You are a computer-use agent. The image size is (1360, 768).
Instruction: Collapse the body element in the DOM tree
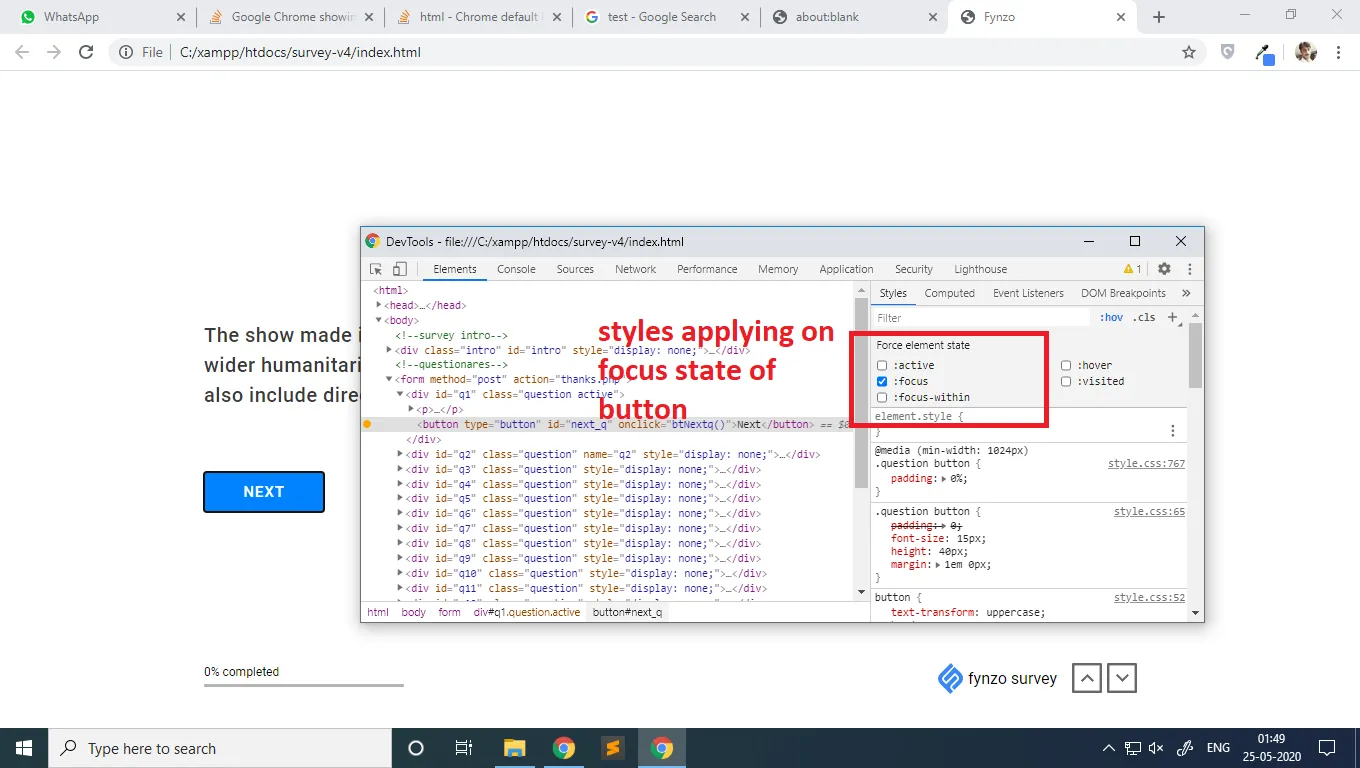[379, 321]
